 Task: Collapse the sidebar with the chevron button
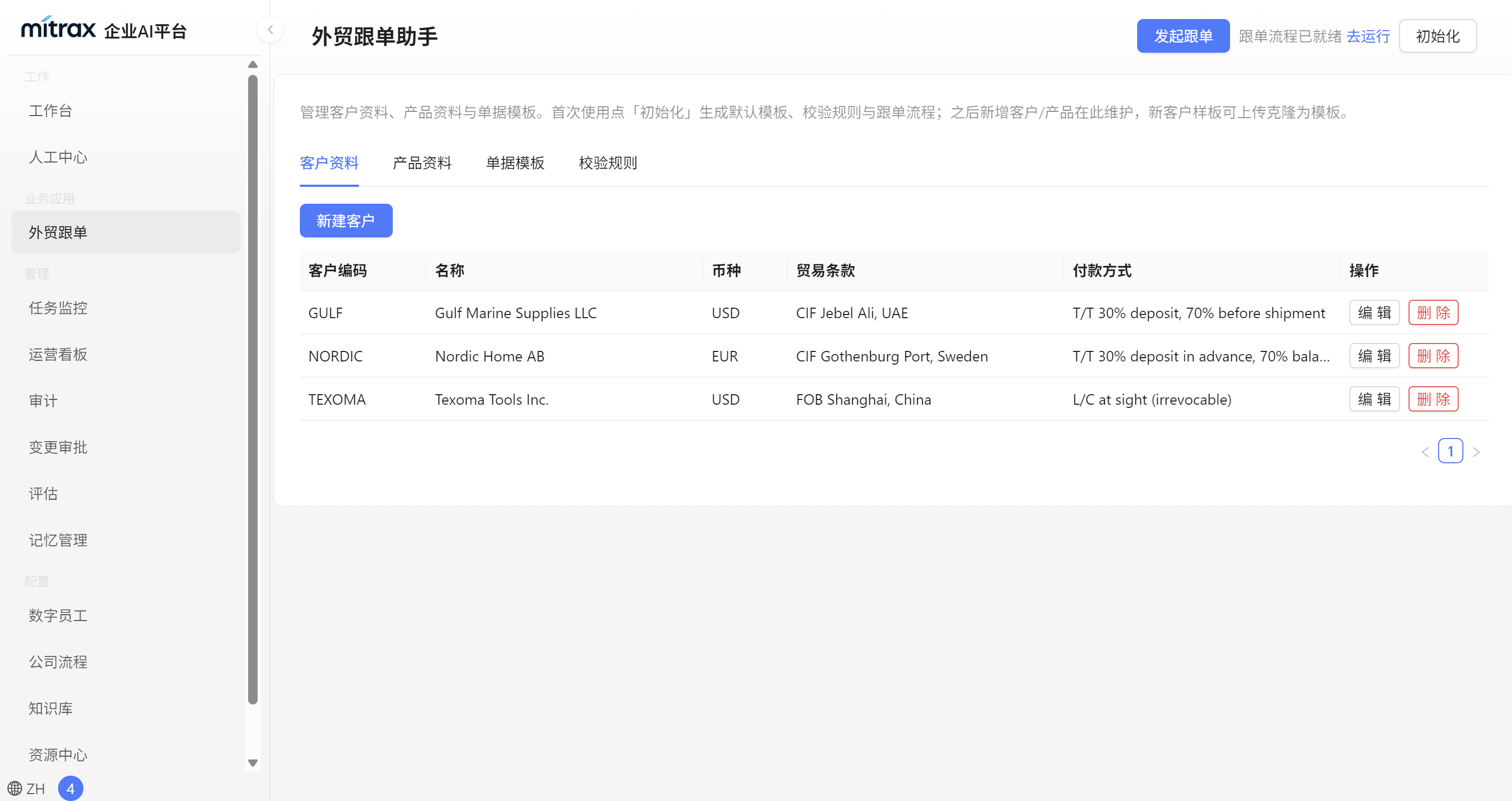[x=270, y=30]
